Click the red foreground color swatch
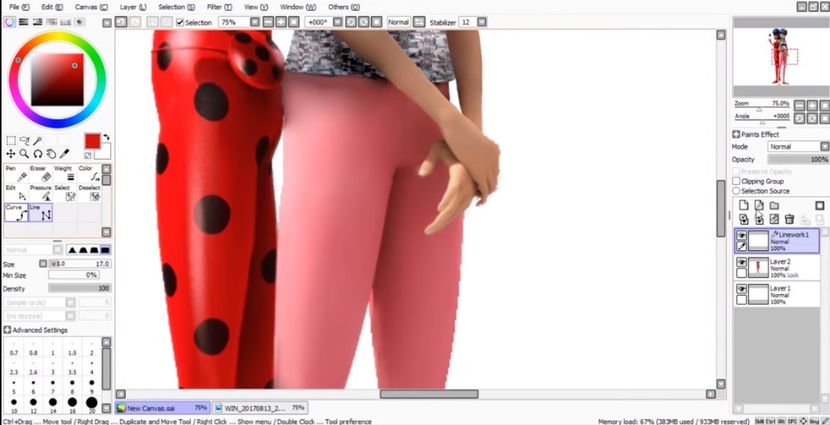Image resolution: width=830 pixels, height=425 pixels. [92, 141]
